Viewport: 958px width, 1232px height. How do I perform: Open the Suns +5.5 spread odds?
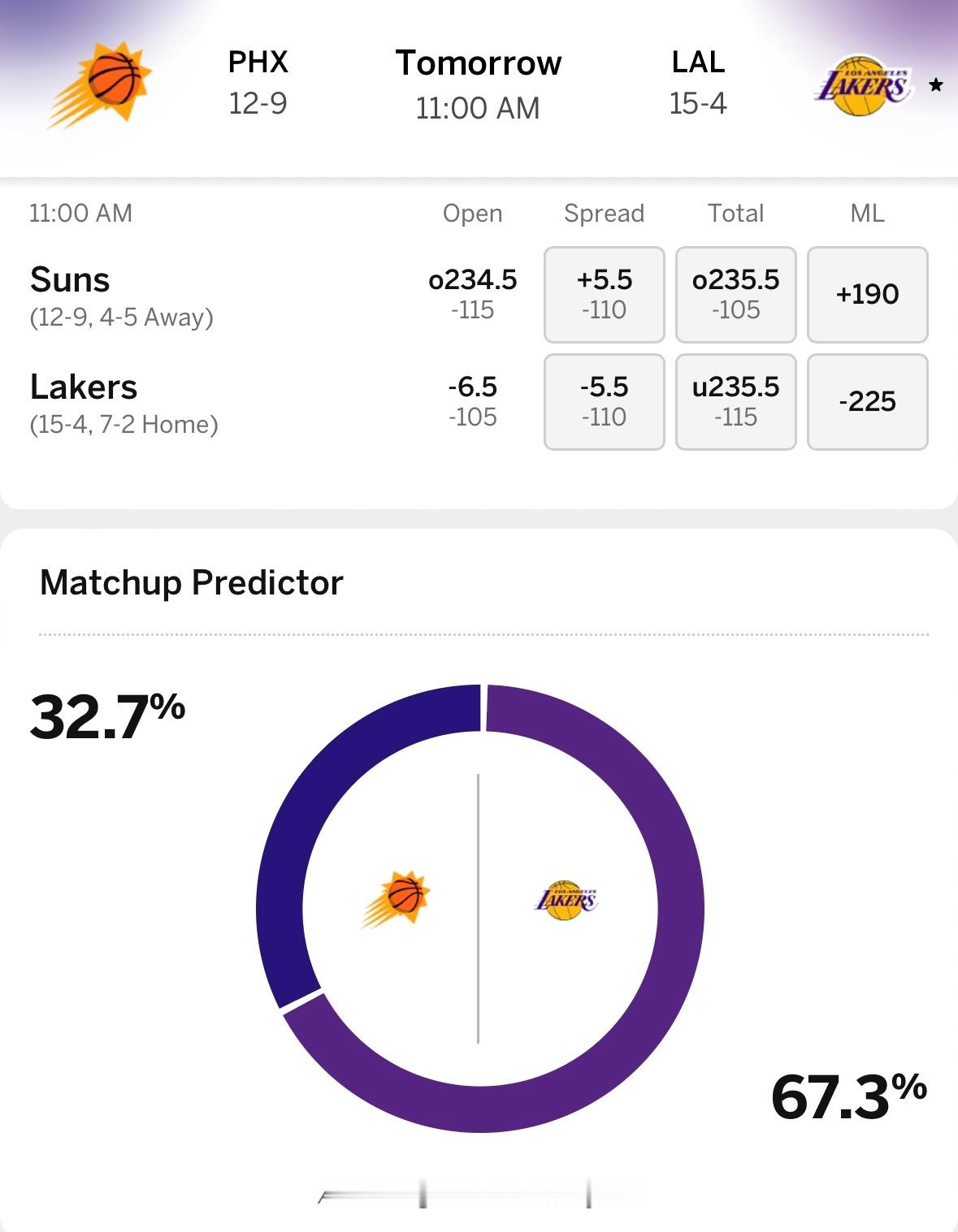(x=604, y=294)
